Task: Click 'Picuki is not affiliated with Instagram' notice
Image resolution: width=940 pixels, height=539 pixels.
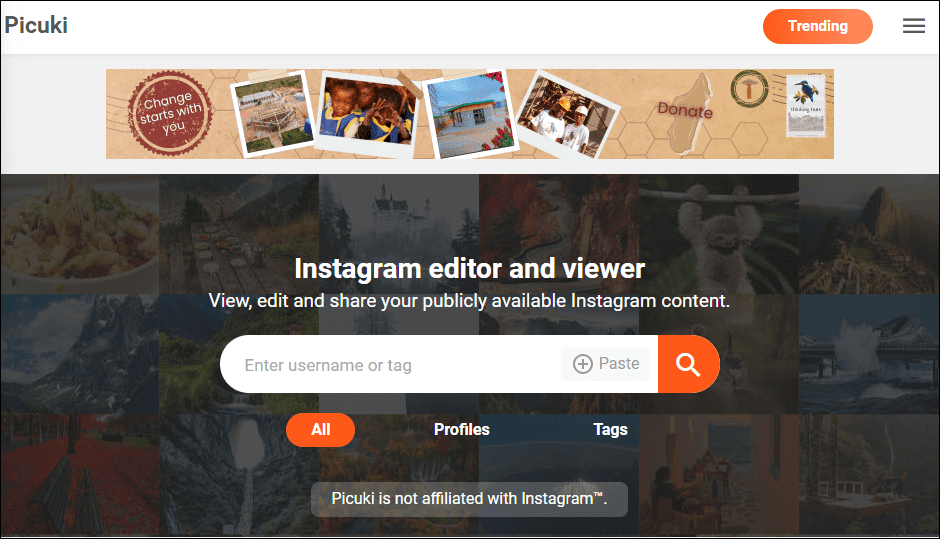Action: click(469, 499)
